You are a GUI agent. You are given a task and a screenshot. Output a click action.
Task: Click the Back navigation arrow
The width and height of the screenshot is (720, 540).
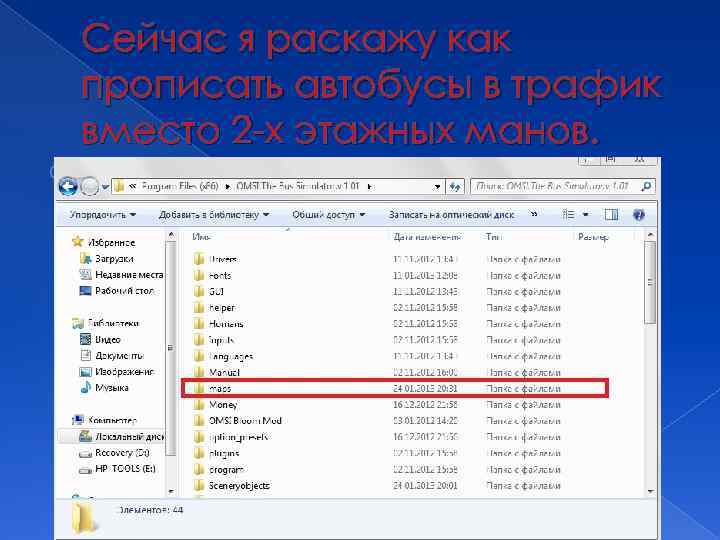[68, 186]
